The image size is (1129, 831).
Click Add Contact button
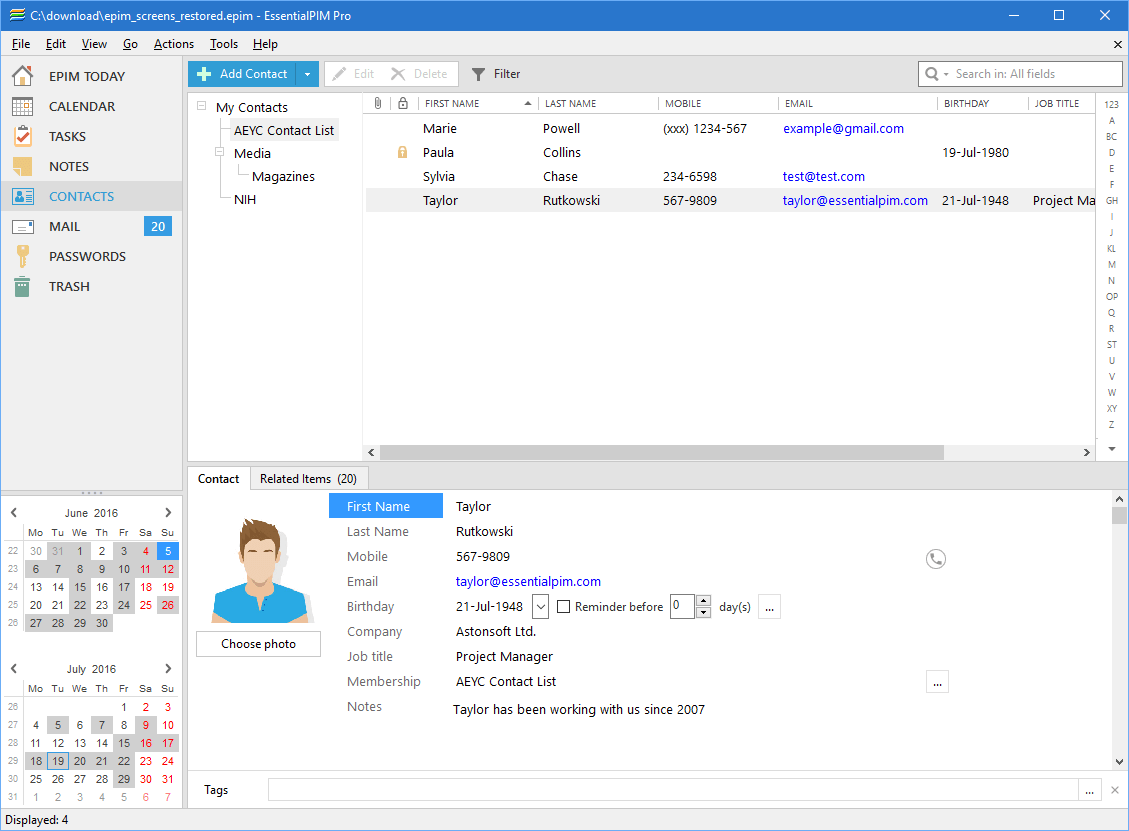pos(243,74)
